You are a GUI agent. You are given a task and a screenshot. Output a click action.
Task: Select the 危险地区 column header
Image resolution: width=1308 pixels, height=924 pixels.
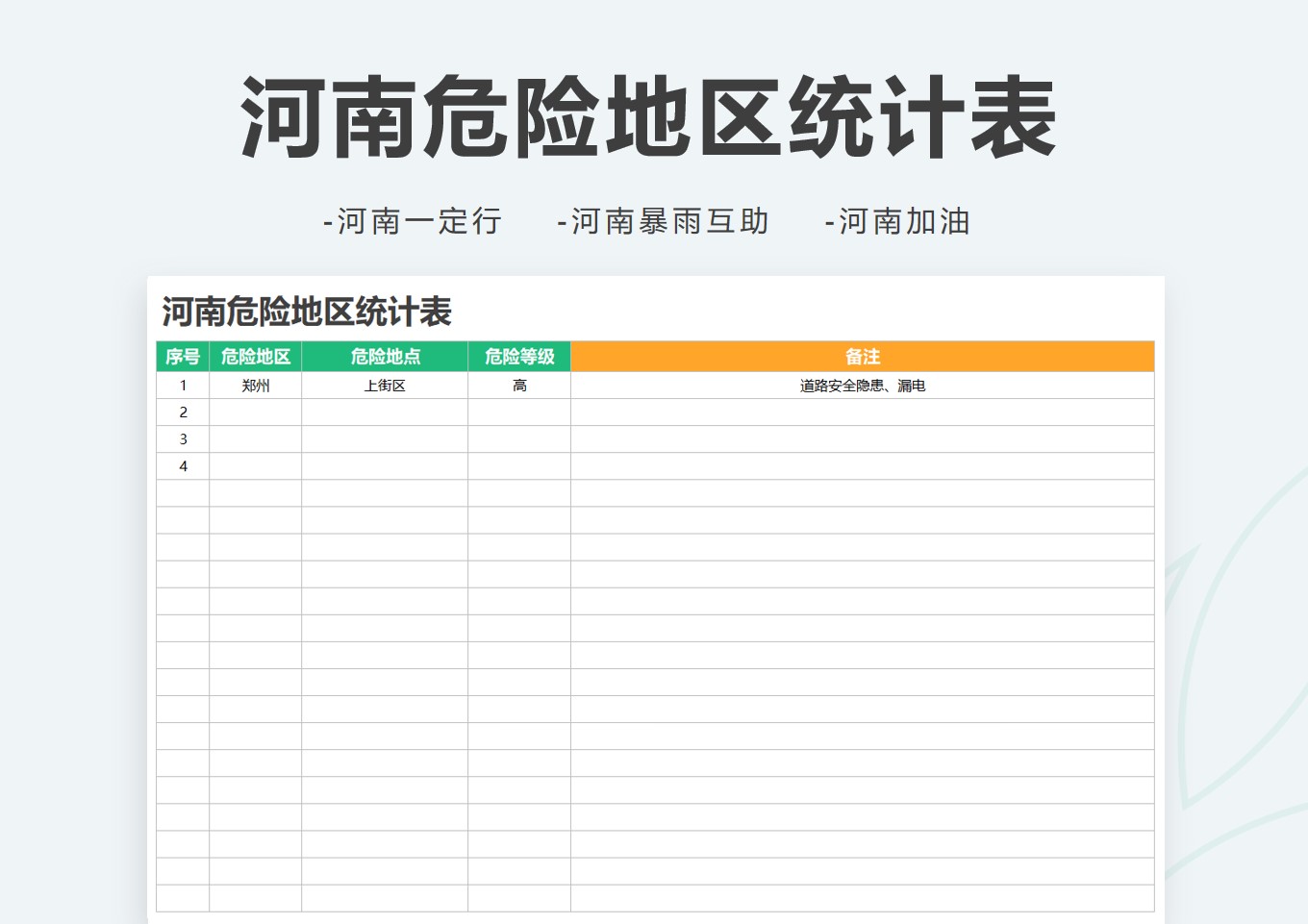(x=255, y=356)
